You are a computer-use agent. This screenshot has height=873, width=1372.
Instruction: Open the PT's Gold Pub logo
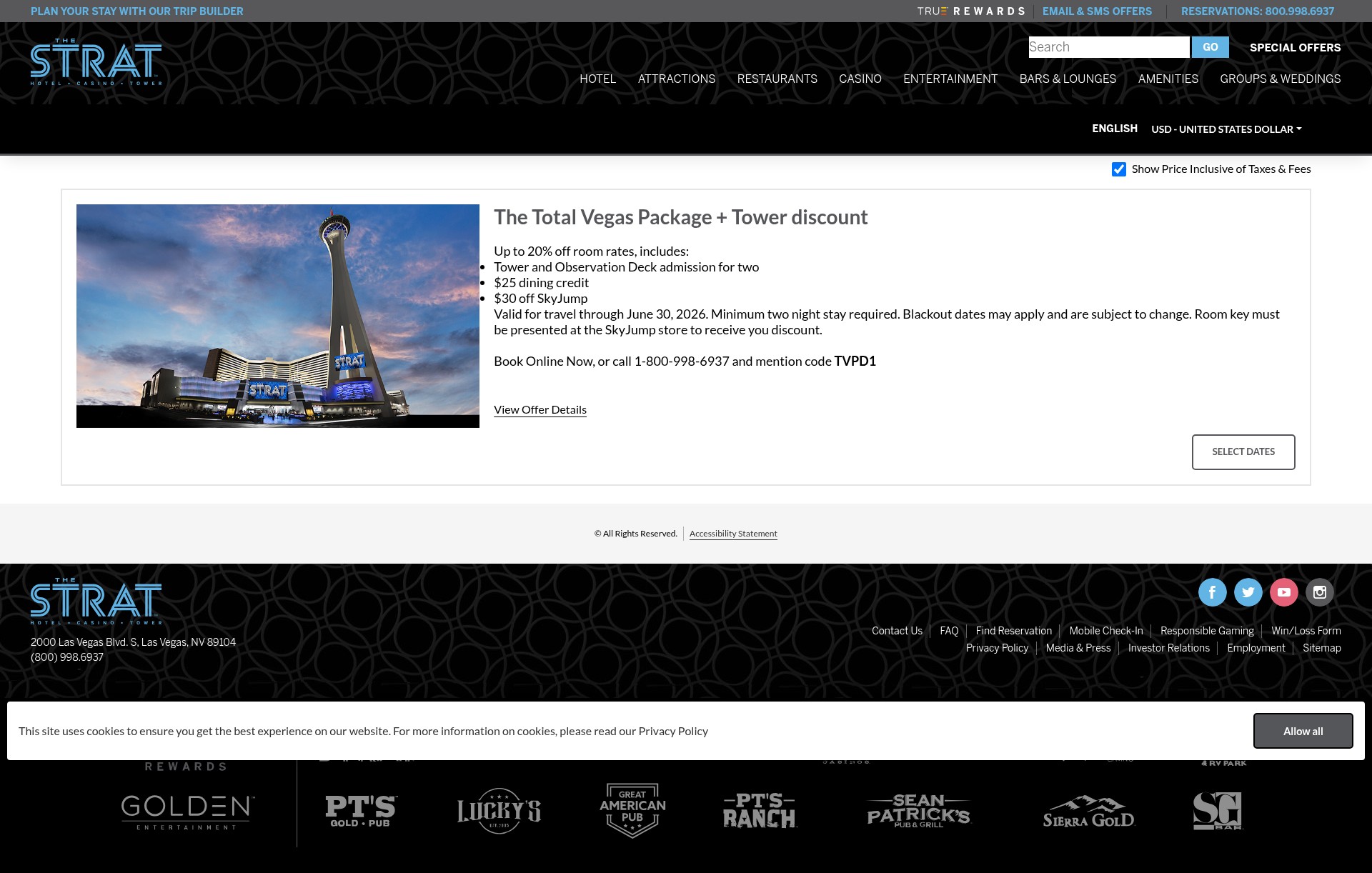pyautogui.click(x=361, y=812)
